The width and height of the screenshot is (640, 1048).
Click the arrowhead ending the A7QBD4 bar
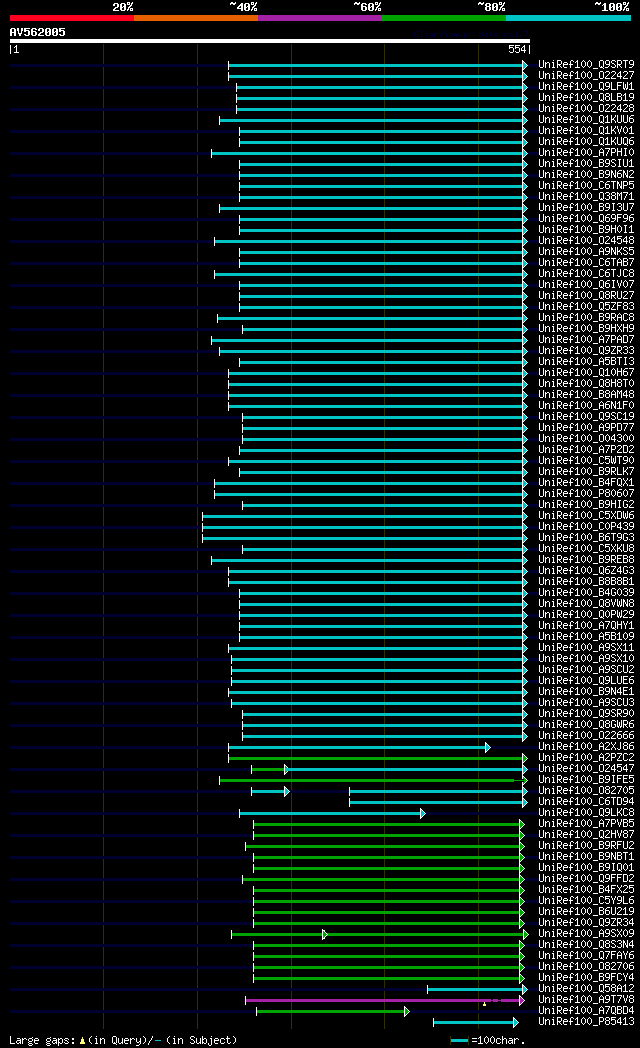(x=407, y=1012)
